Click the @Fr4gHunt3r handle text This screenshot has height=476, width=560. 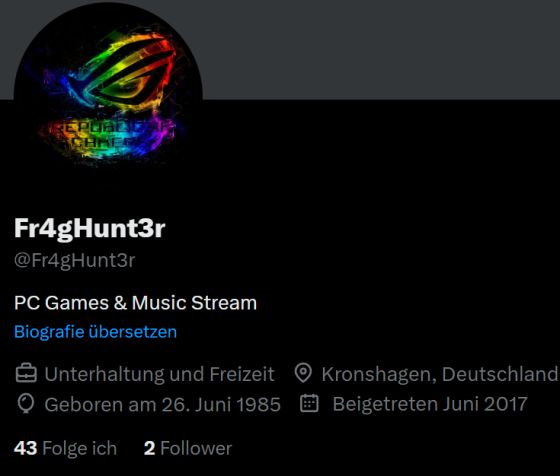pos(75,260)
